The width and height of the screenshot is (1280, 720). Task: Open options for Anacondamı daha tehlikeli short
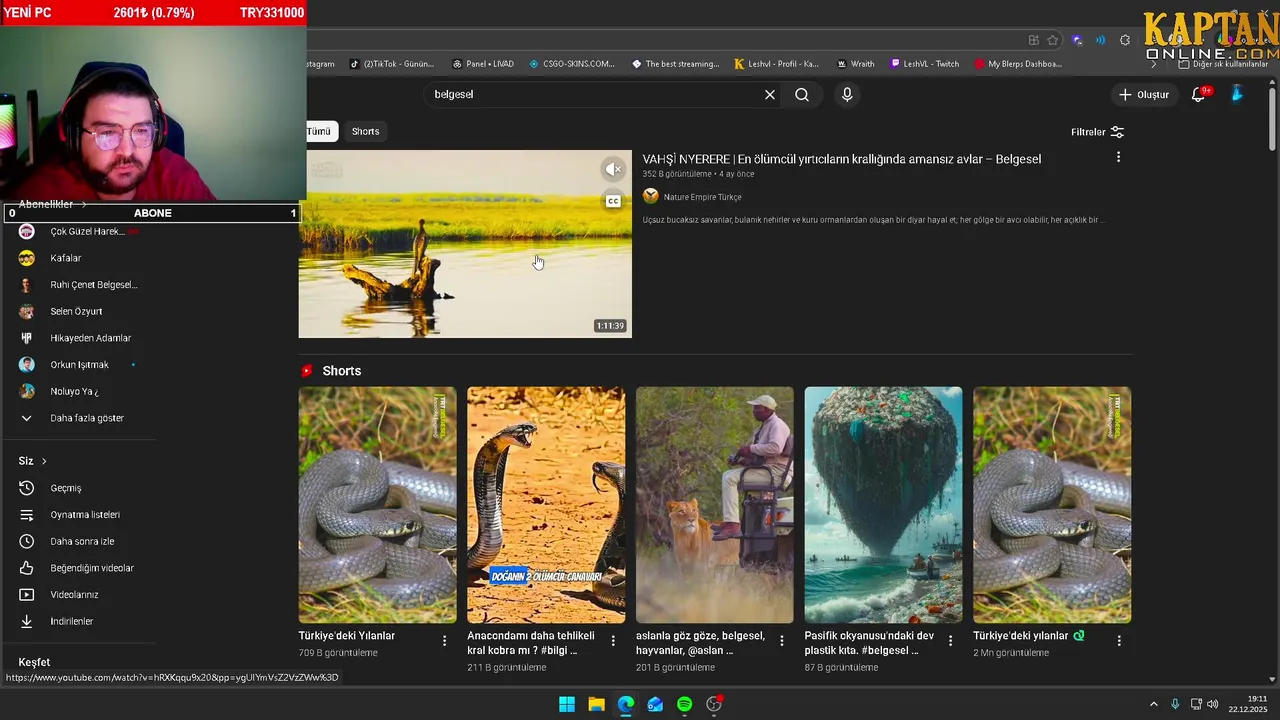[613, 640]
